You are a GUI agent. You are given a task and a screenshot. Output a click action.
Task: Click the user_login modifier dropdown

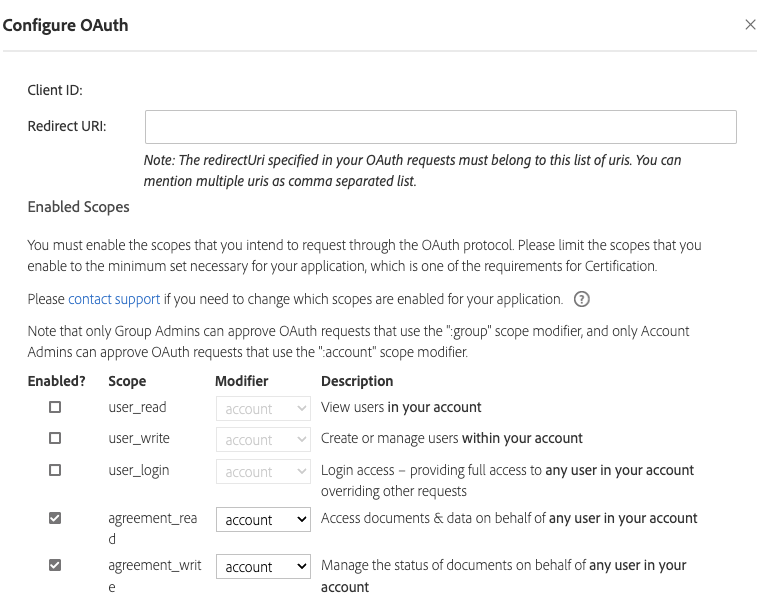(x=263, y=472)
